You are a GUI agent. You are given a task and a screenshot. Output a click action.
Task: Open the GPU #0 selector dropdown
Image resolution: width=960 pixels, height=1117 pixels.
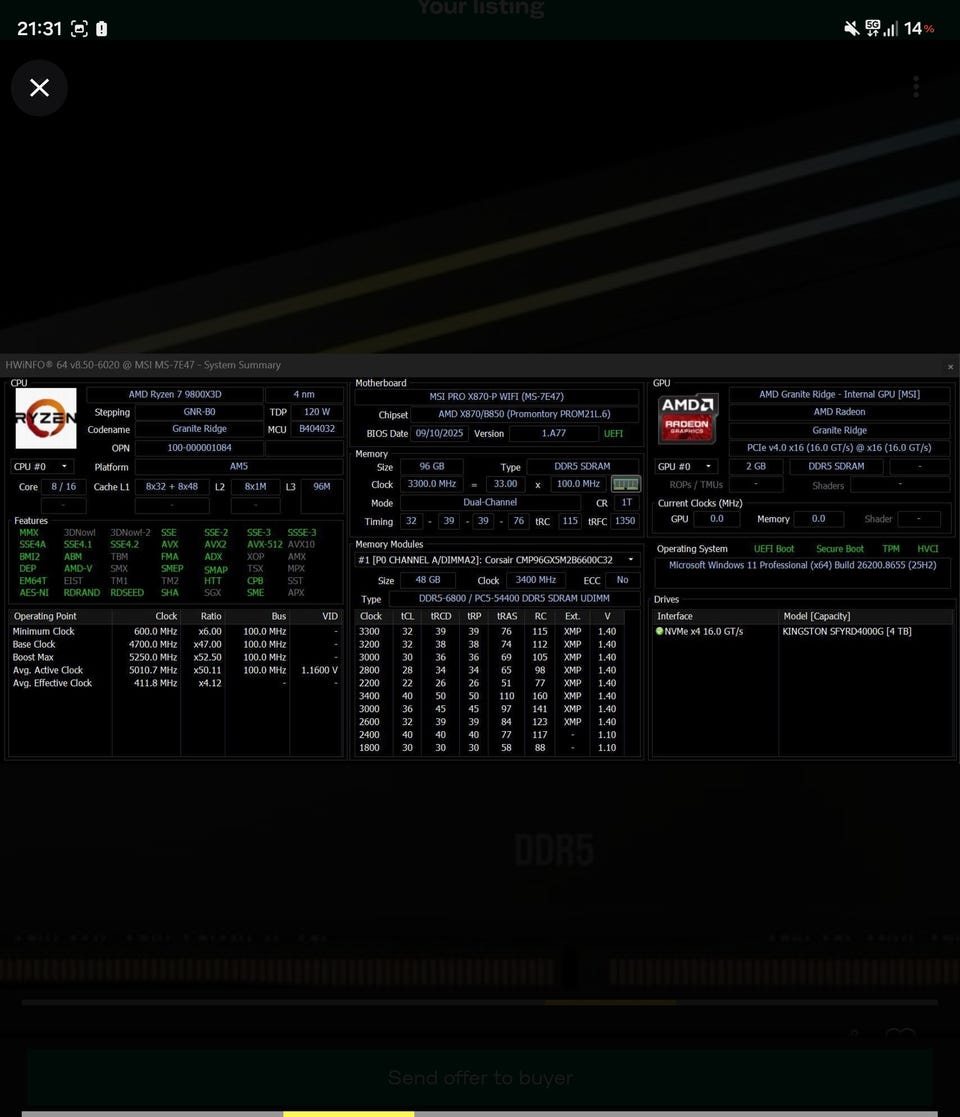[x=685, y=467]
